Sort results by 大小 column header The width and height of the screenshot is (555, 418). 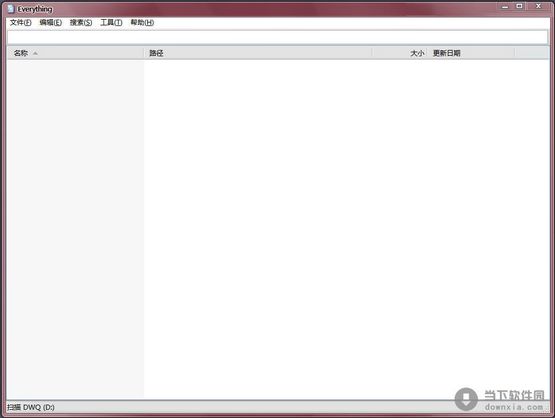point(400,53)
